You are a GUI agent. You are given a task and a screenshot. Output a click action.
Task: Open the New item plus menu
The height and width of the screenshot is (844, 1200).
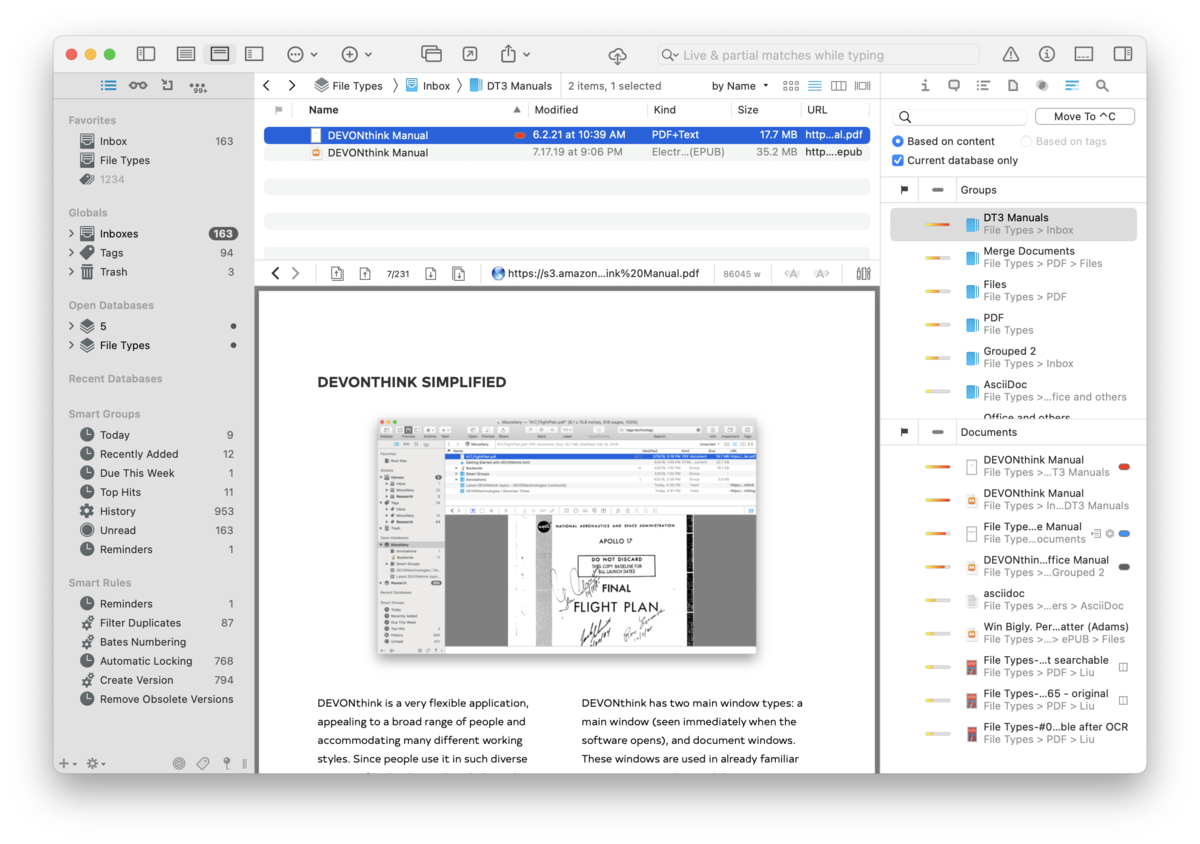[x=356, y=54]
